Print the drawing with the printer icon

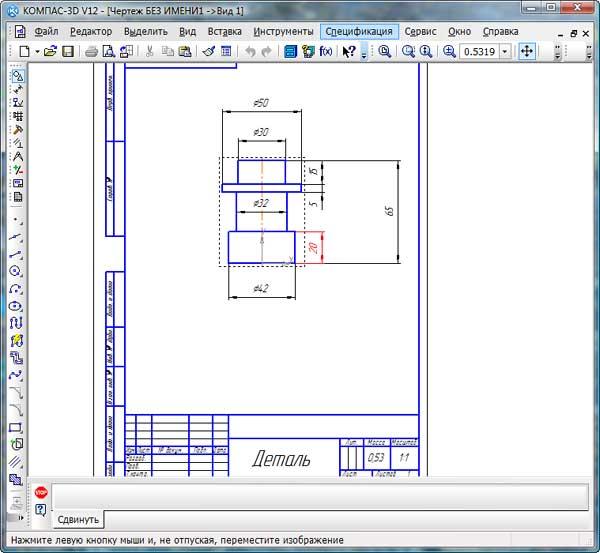tap(91, 51)
